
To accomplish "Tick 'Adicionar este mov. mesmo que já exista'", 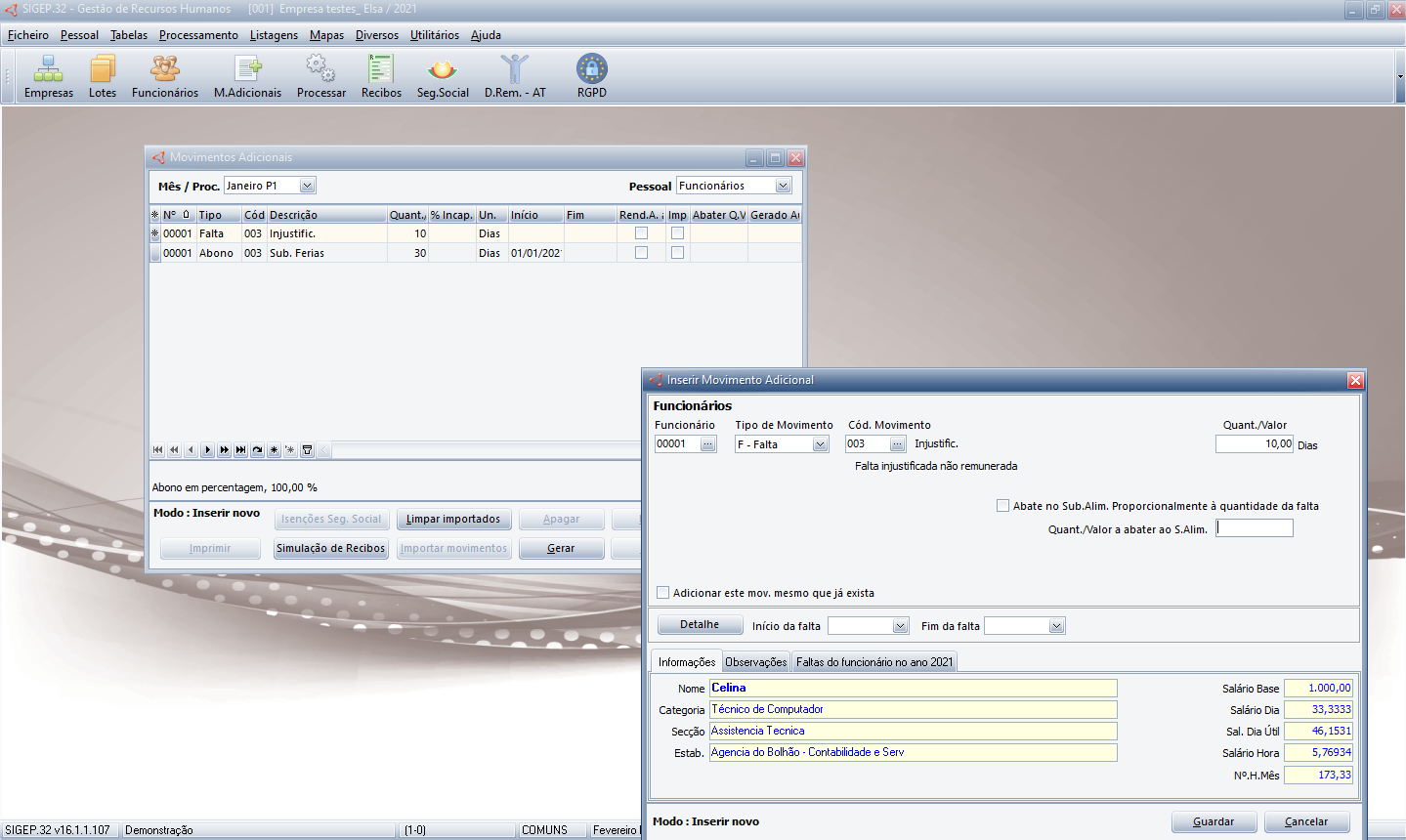I will 663,593.
